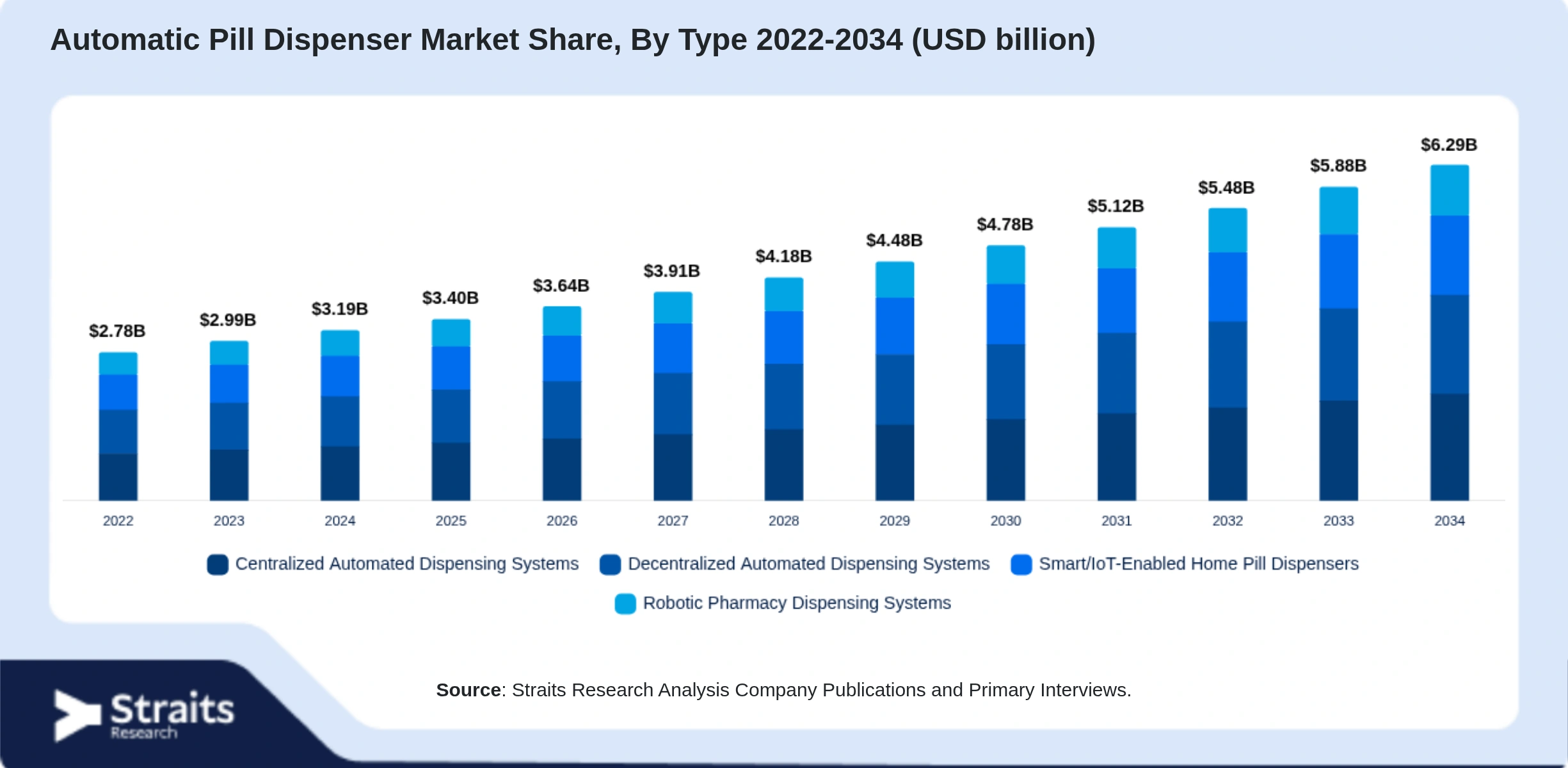Click the Source attribution text
Image resolution: width=1568 pixels, height=768 pixels.
pyautogui.click(x=784, y=690)
